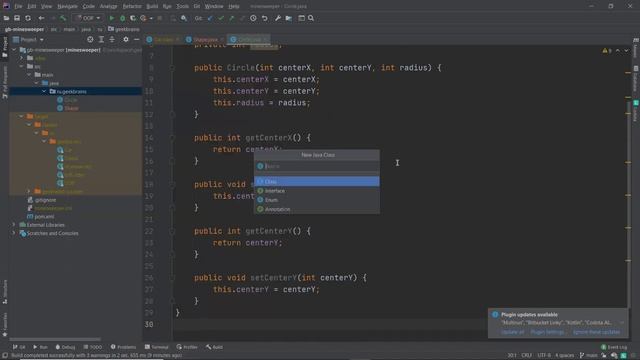640x360 pixels.
Task: Click Ignore these updates link
Action: pyautogui.click(x=596, y=332)
